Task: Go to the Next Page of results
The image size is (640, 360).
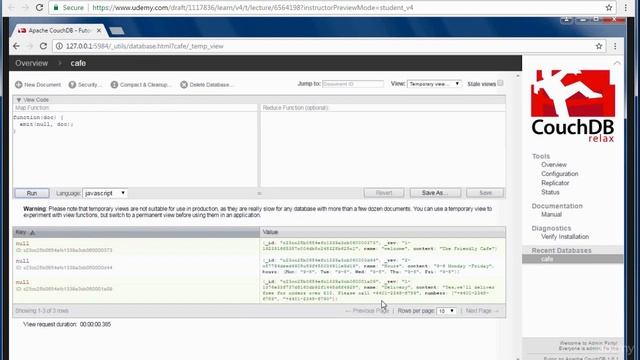Action: [x=482, y=311]
